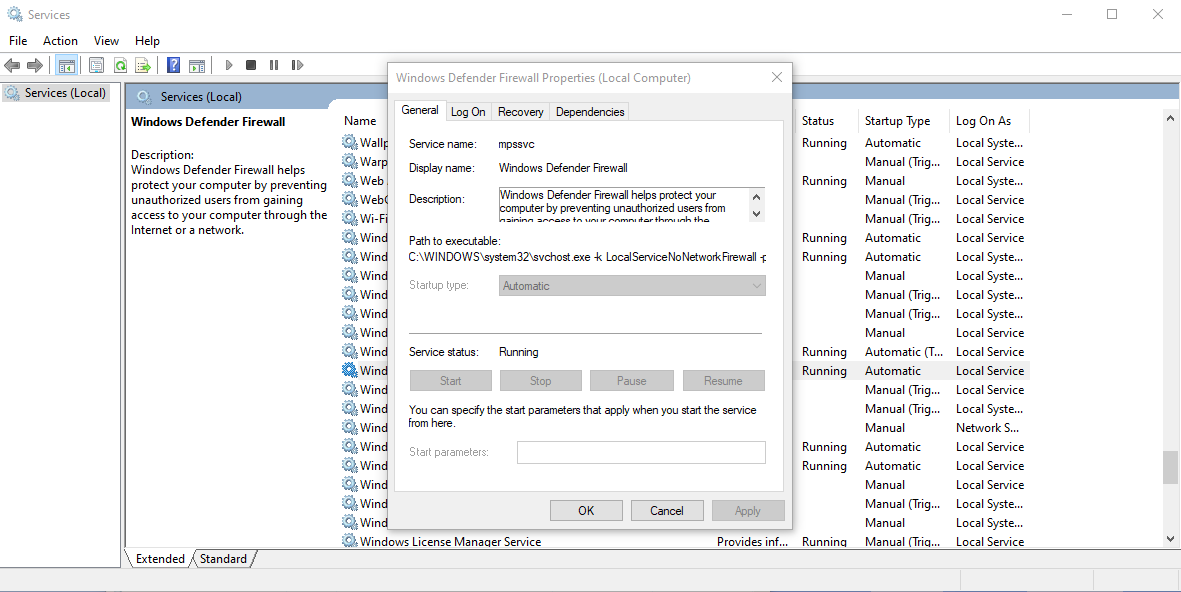
Task: Switch to the Log On tab
Action: [468, 112]
